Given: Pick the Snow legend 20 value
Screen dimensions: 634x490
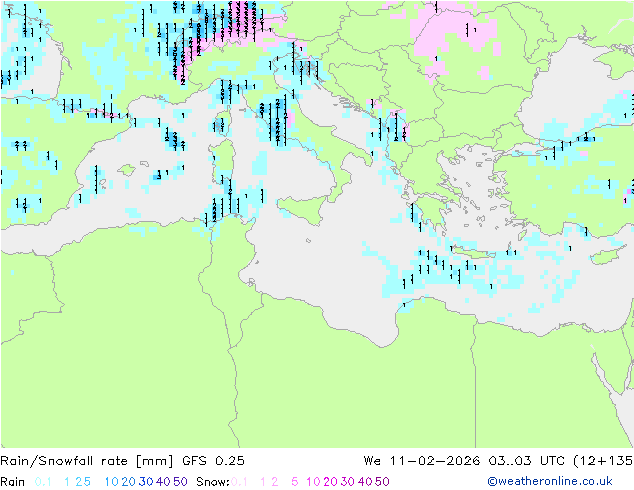Looking at the screenshot, I should (x=330, y=482).
